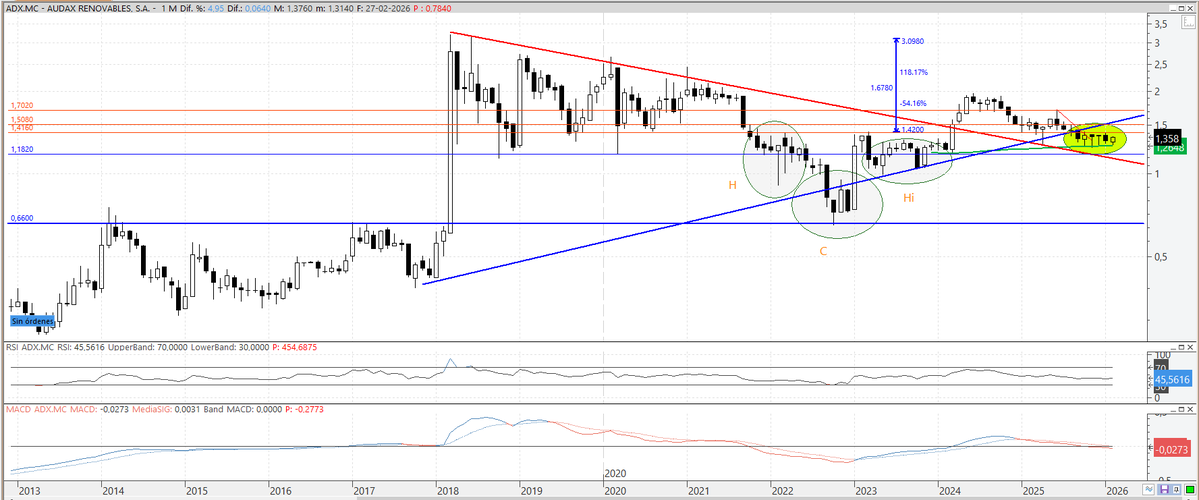
Task: Select the 1,5080 price level label
Action: point(21,120)
